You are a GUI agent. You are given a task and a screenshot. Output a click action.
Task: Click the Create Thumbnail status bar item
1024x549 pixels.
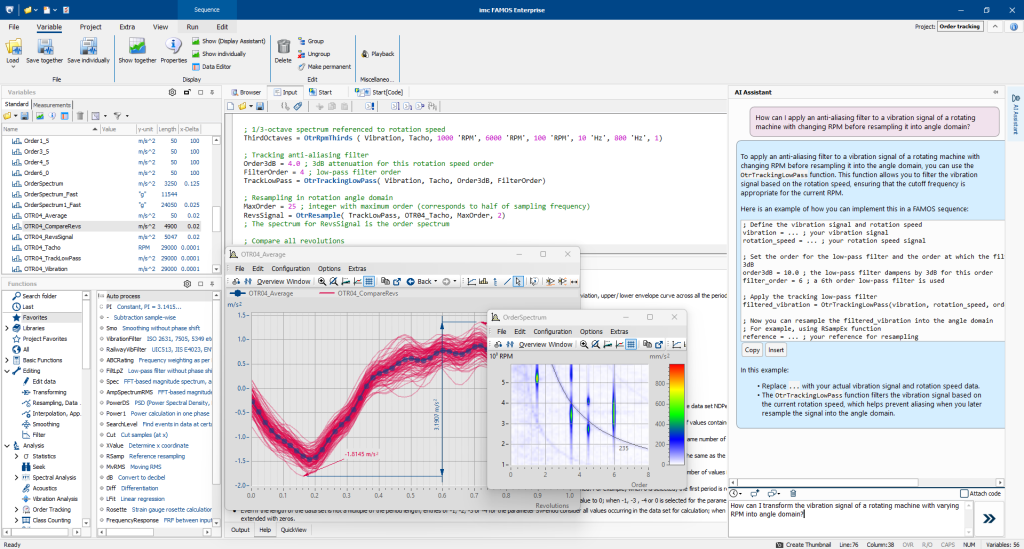[803, 544]
